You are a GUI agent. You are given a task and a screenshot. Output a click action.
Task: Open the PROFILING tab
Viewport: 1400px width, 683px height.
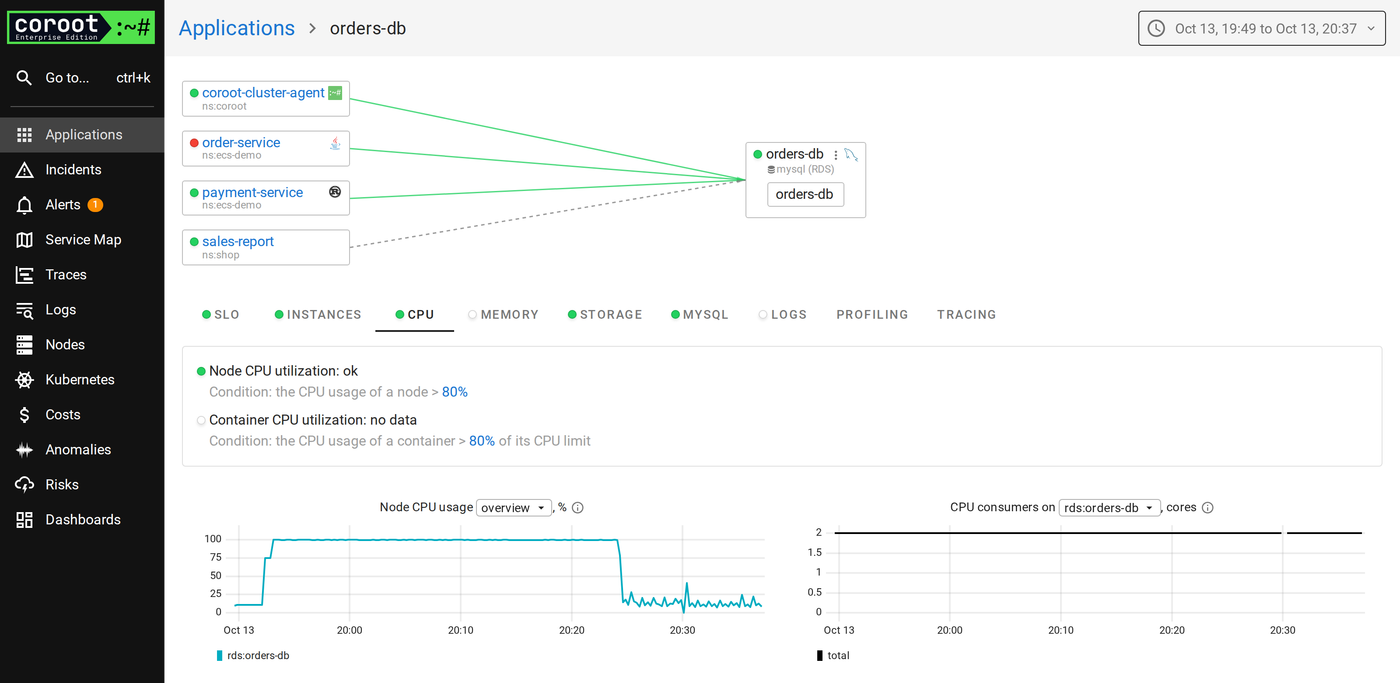coord(872,314)
